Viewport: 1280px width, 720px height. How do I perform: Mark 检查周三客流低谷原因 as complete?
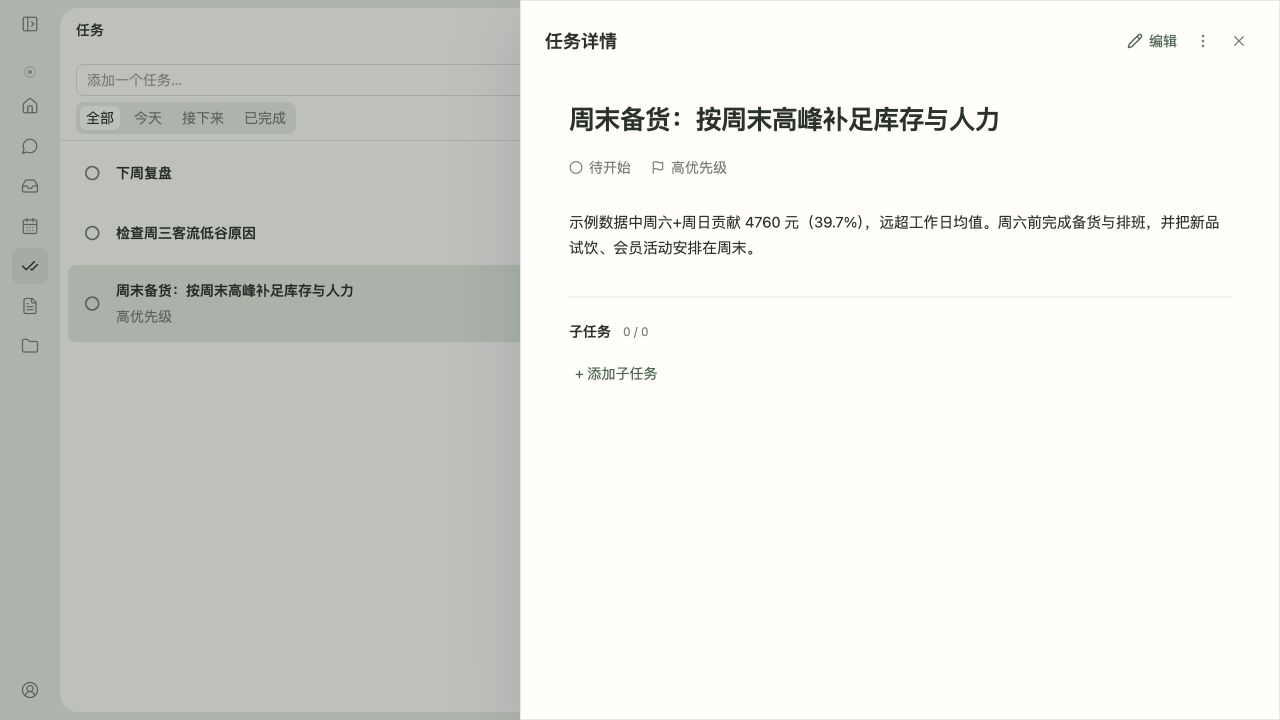(92, 233)
